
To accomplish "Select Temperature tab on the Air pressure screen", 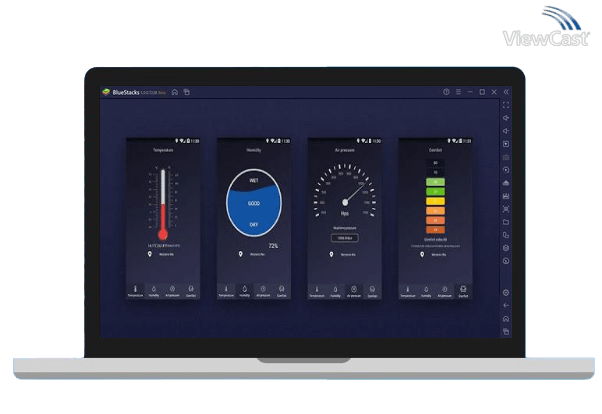I will [x=317, y=291].
